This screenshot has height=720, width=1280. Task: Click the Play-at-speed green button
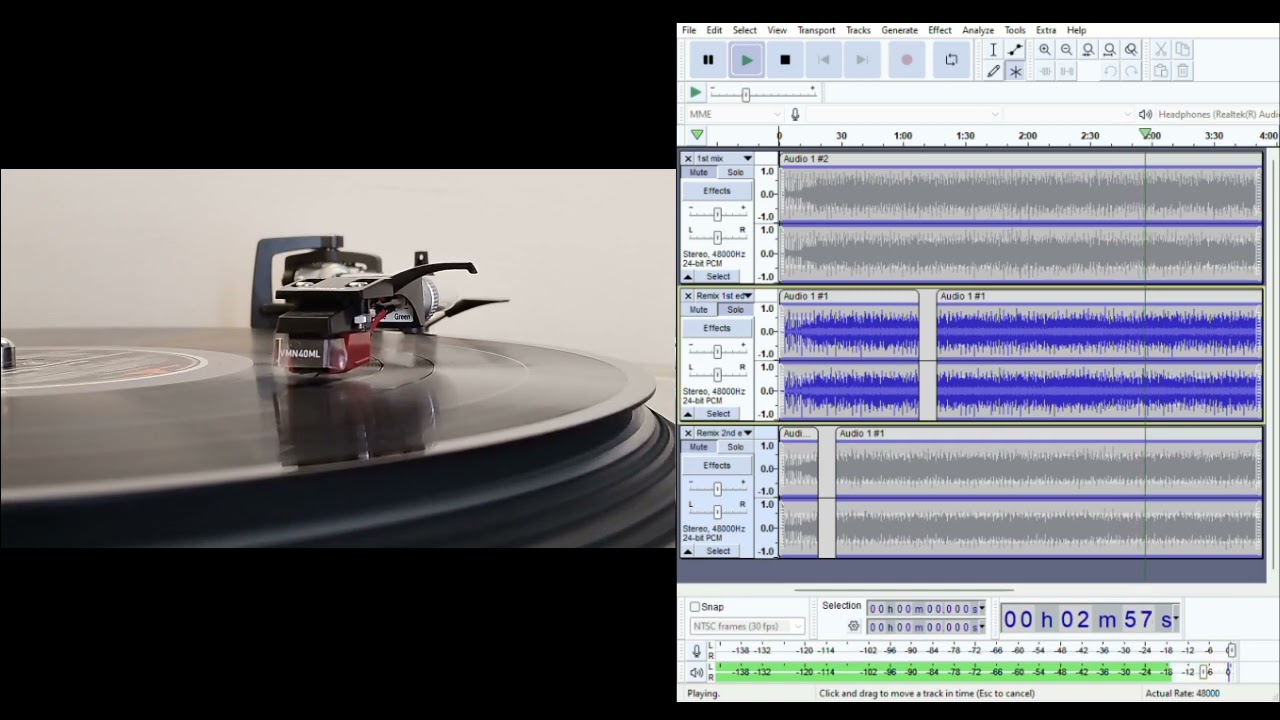pyautogui.click(x=695, y=92)
